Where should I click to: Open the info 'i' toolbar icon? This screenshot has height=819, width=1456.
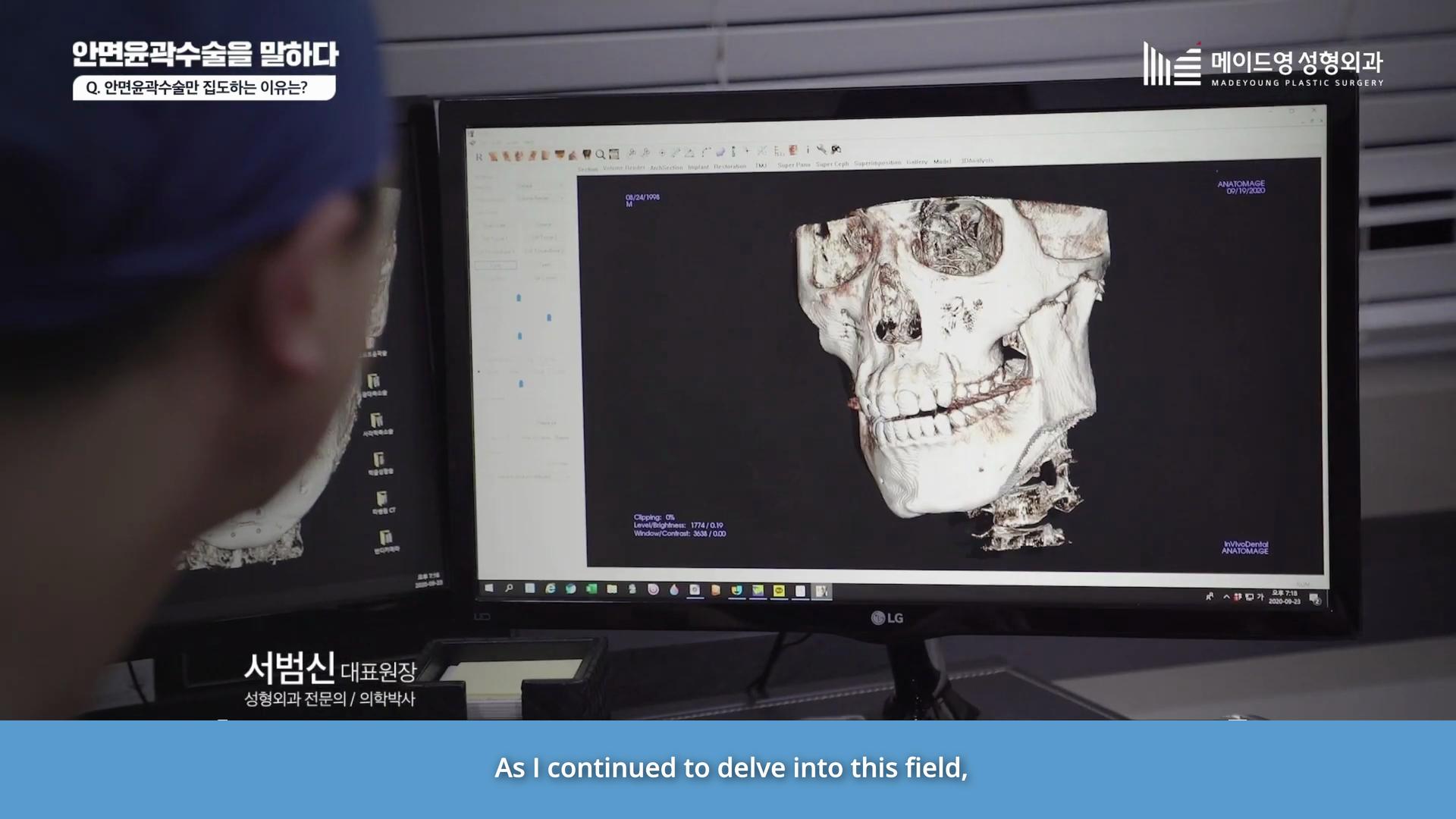click(x=808, y=150)
